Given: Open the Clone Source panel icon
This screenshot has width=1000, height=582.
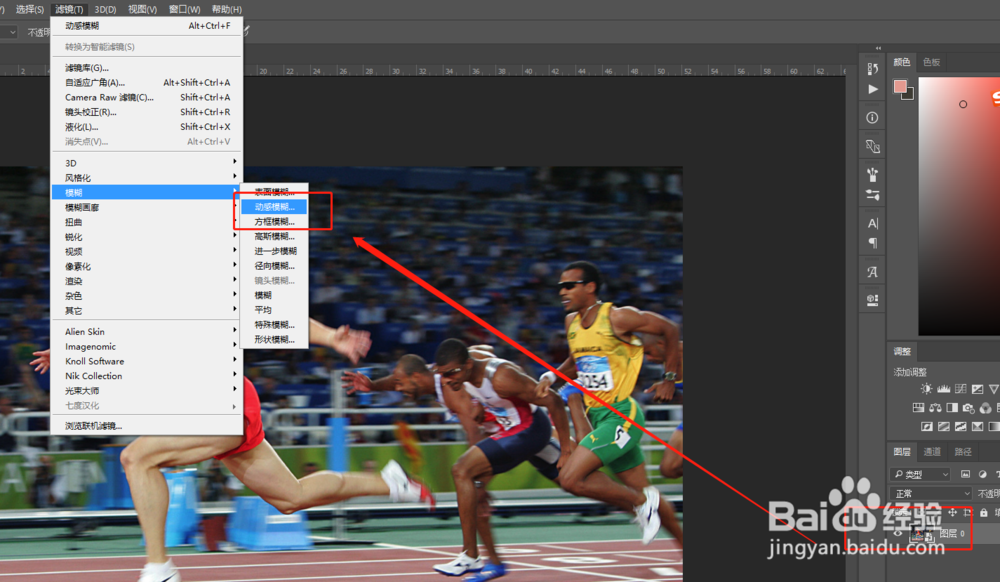Looking at the screenshot, I should [x=872, y=146].
